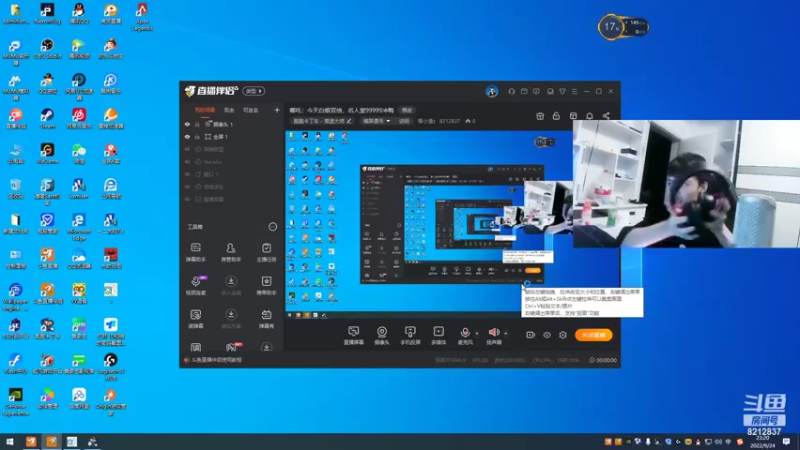Viewport: 800px width, 450px height.
Task: Open WeGame desktop shortcut
Action: point(47,153)
